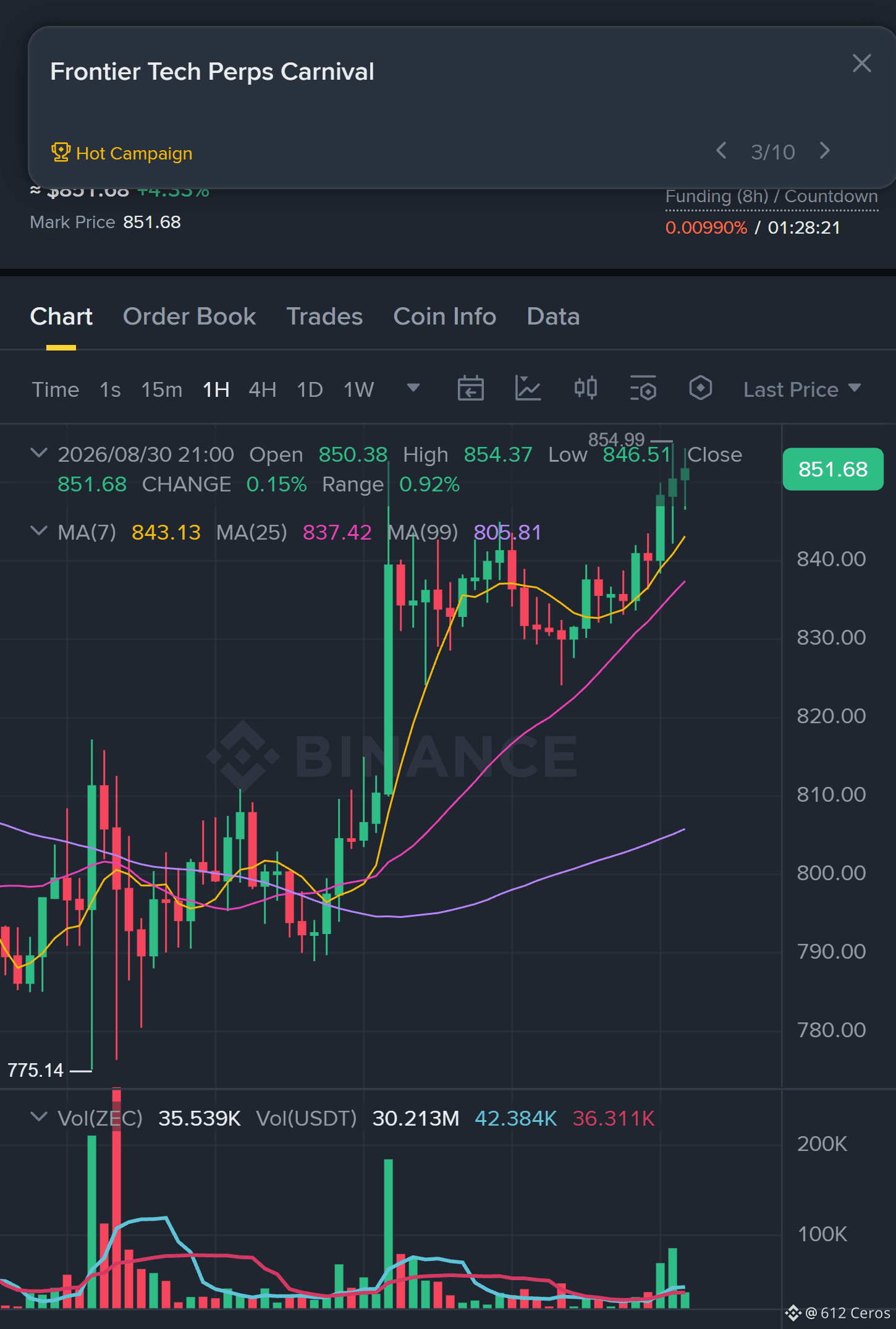896x1329 pixels.
Task: Switch to the Order Book tab
Action: pos(189,316)
